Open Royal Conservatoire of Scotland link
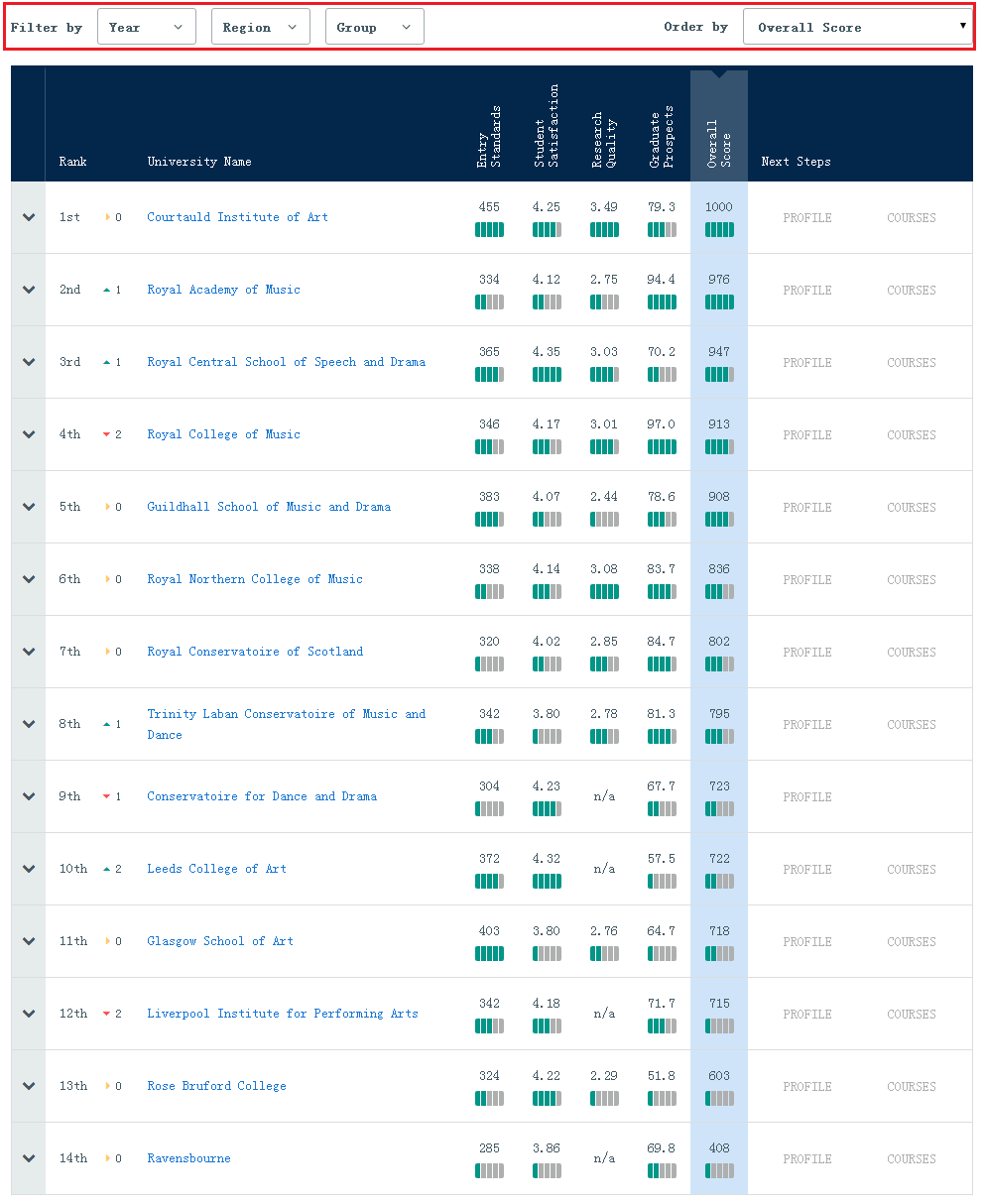 click(x=255, y=652)
